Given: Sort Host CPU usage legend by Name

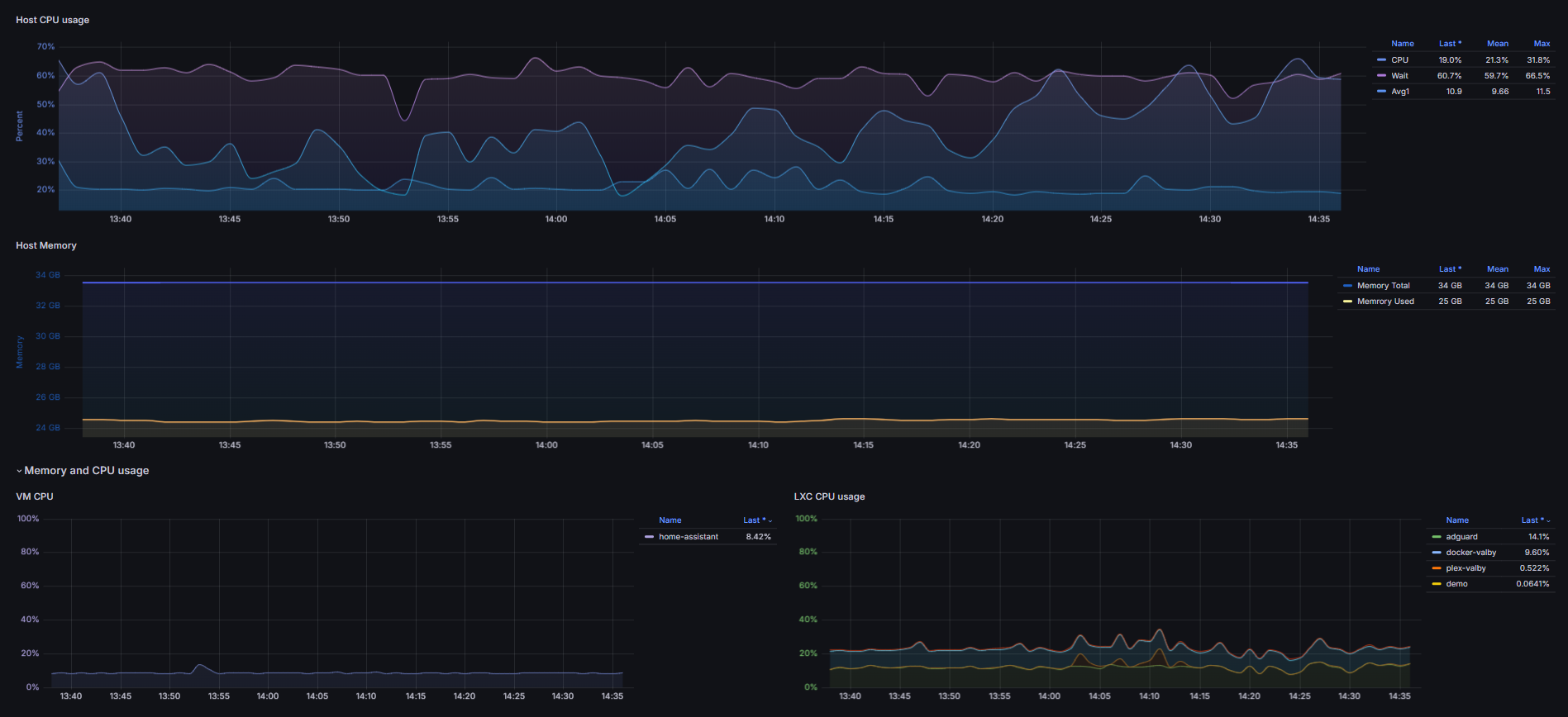Looking at the screenshot, I should point(1403,44).
